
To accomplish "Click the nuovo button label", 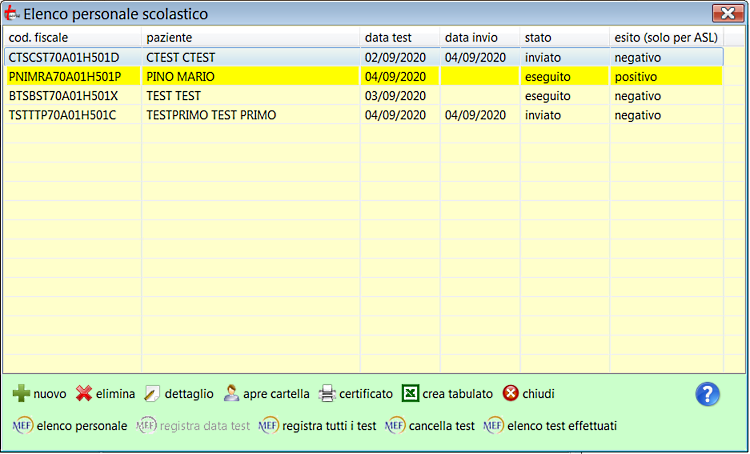I will [50, 394].
